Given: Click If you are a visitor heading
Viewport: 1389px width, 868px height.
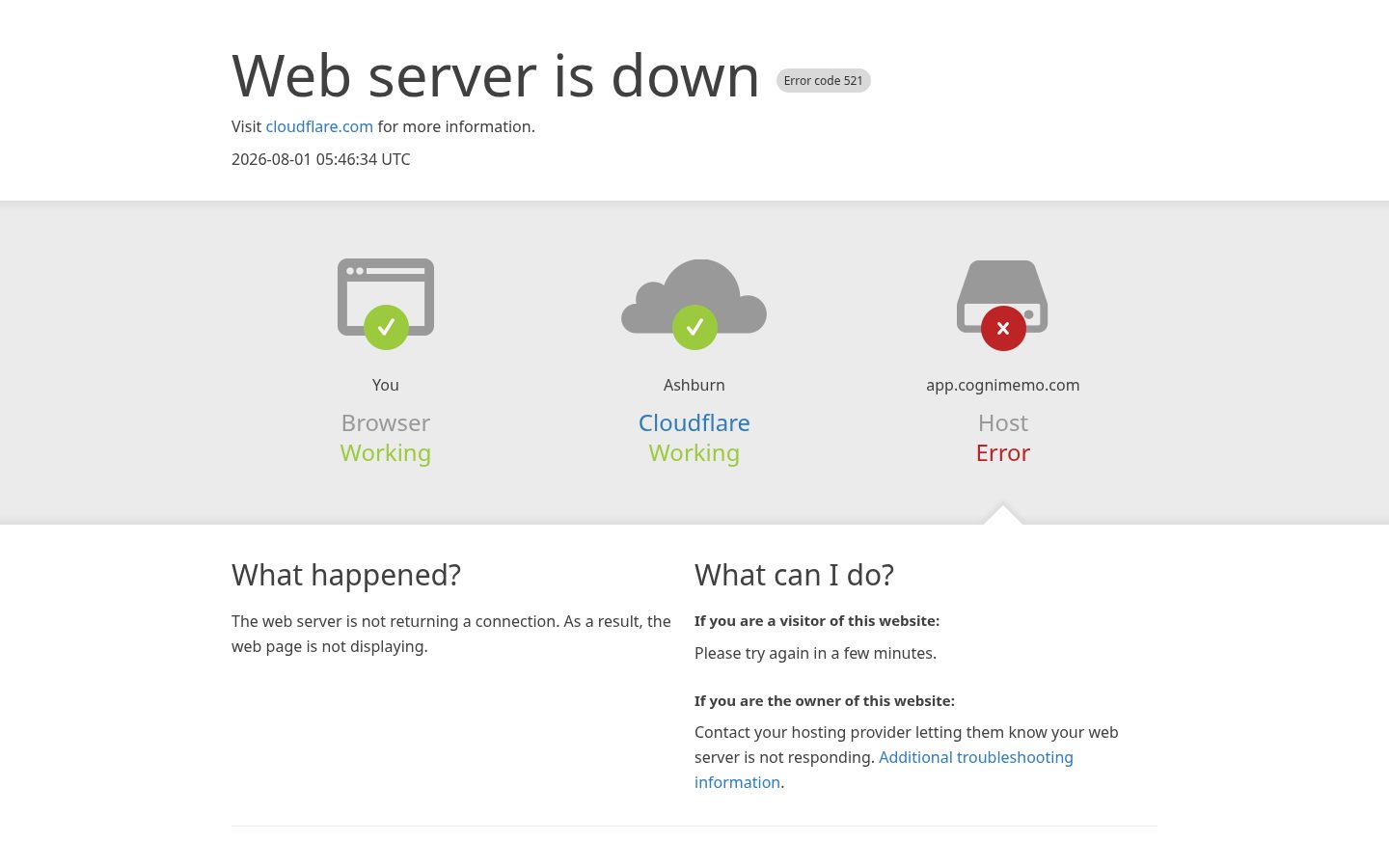Looking at the screenshot, I should (817, 621).
